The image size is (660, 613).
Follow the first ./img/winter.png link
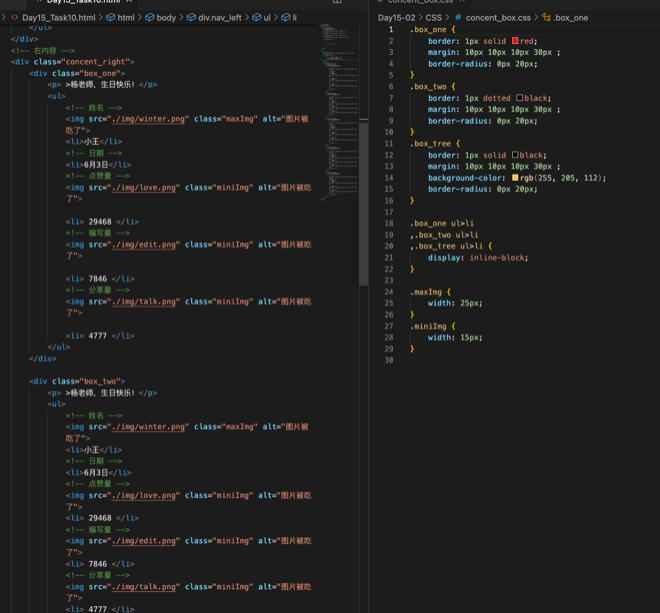click(150, 119)
